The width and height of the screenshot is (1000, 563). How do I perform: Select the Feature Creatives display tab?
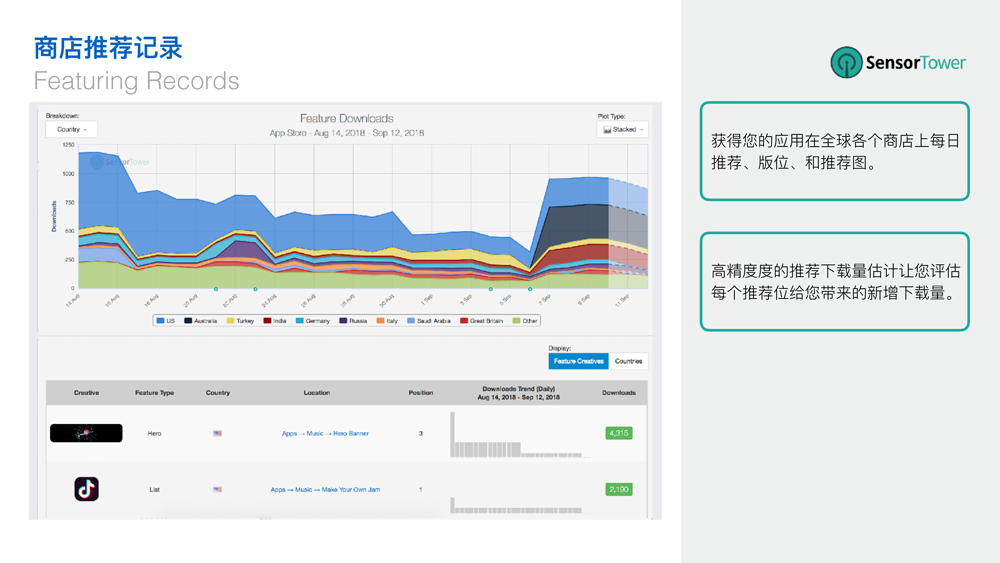pos(579,361)
